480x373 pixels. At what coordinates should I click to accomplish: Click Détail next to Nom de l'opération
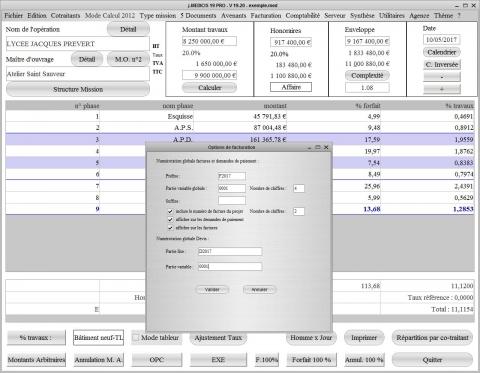click(x=128, y=29)
